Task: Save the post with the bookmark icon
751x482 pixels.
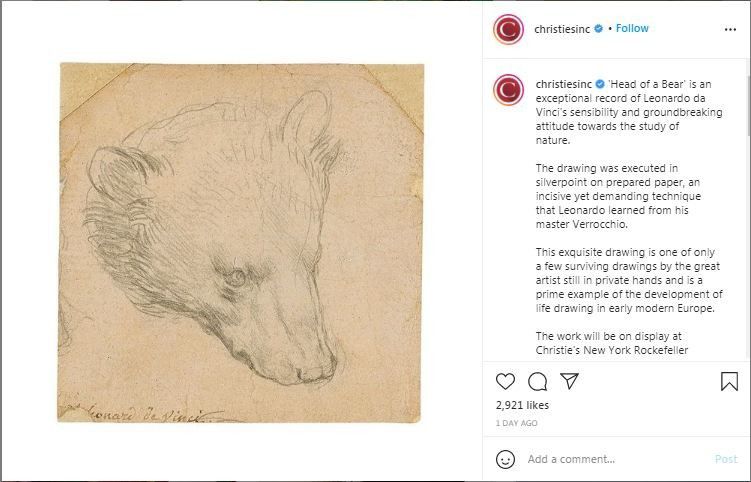Action: [x=729, y=381]
